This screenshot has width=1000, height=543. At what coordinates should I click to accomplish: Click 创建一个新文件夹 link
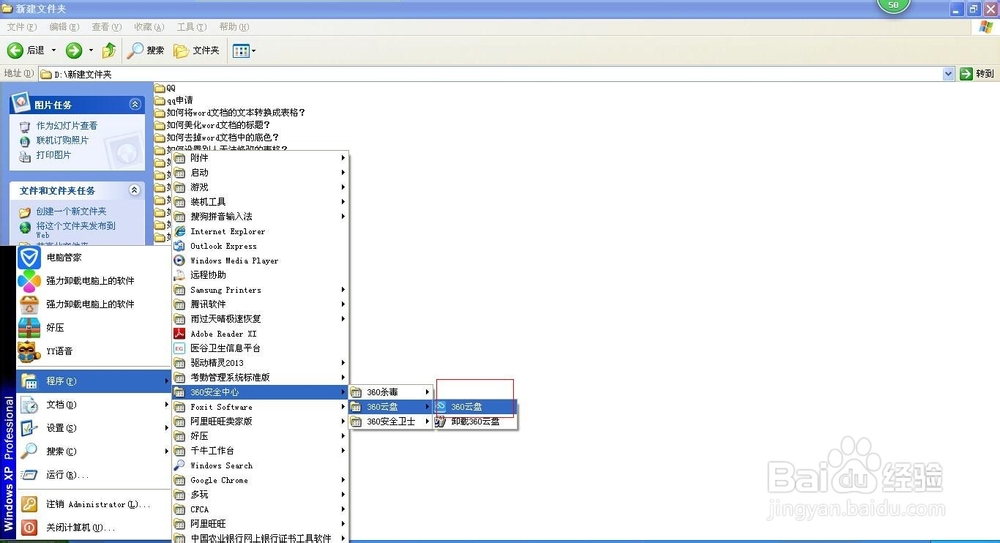(71, 211)
